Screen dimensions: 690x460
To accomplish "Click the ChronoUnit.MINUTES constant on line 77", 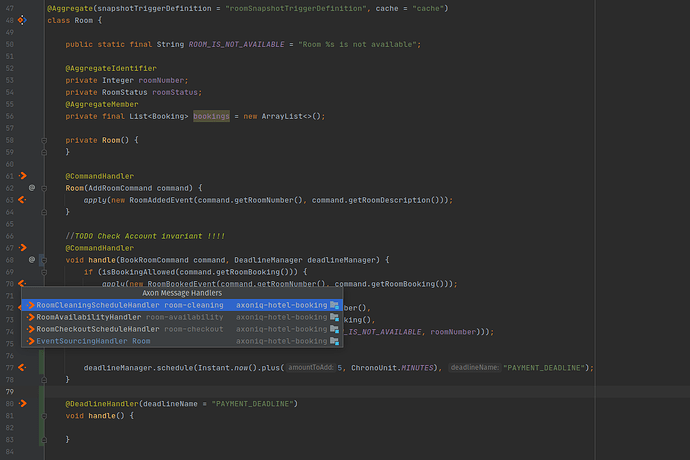I will [x=392, y=368].
